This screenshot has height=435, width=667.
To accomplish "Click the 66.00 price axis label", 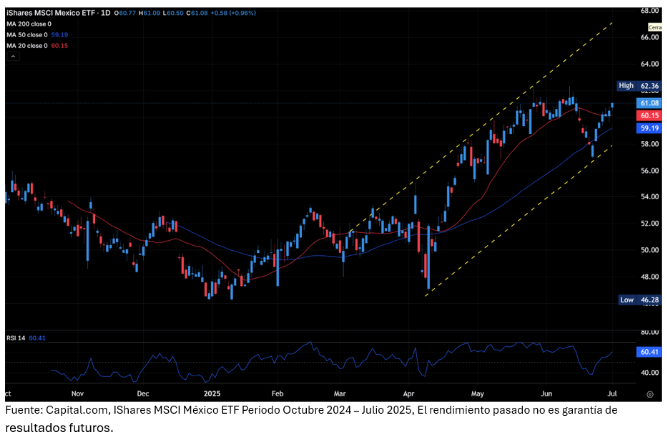I will [650, 37].
